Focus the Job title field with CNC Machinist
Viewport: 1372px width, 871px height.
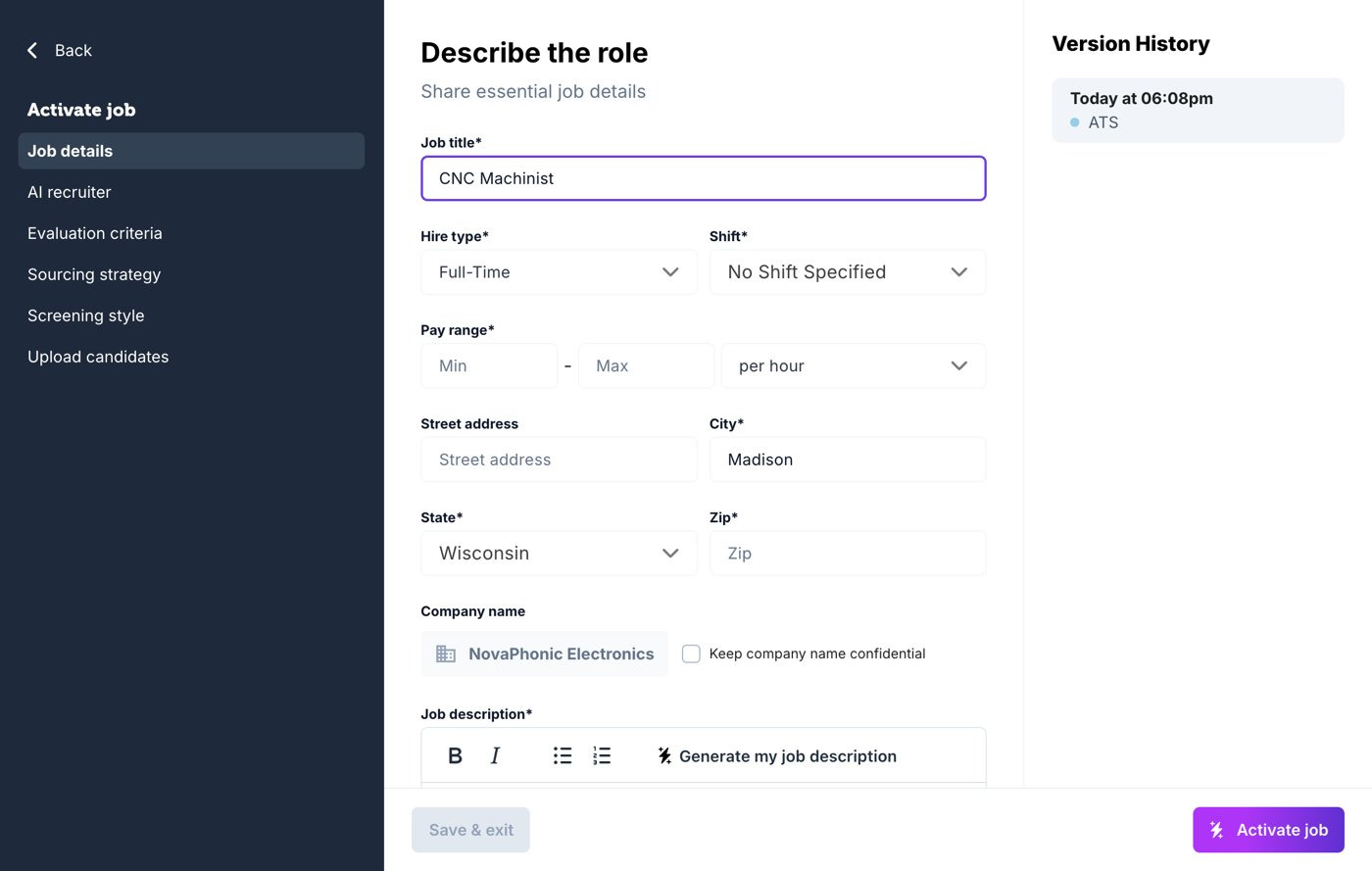[704, 178]
